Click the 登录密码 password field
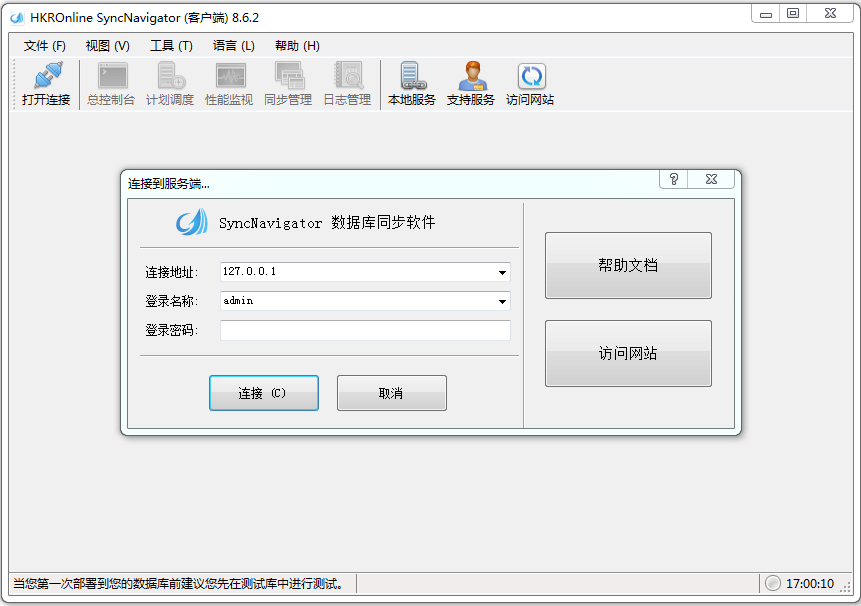The image size is (861, 606). [365, 330]
